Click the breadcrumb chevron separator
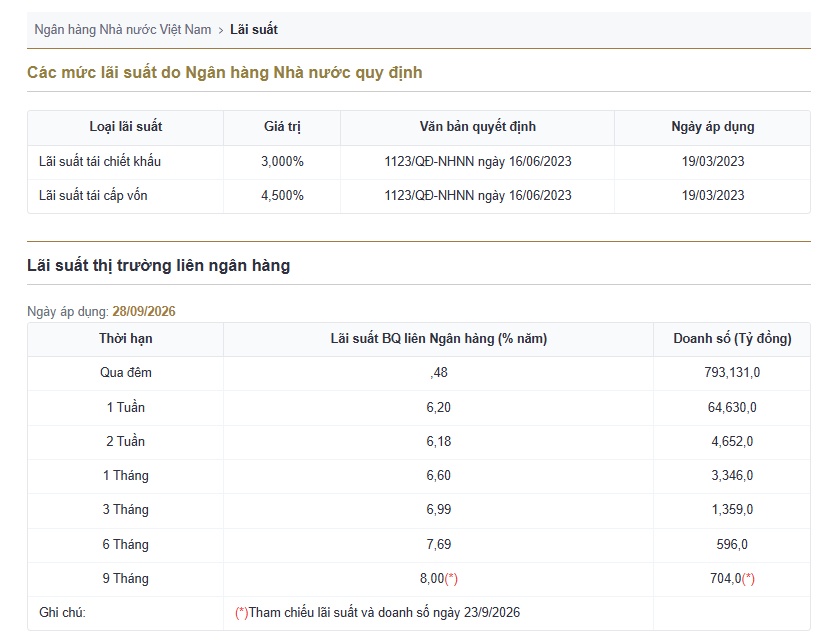This screenshot has width=824, height=644. click(x=221, y=30)
